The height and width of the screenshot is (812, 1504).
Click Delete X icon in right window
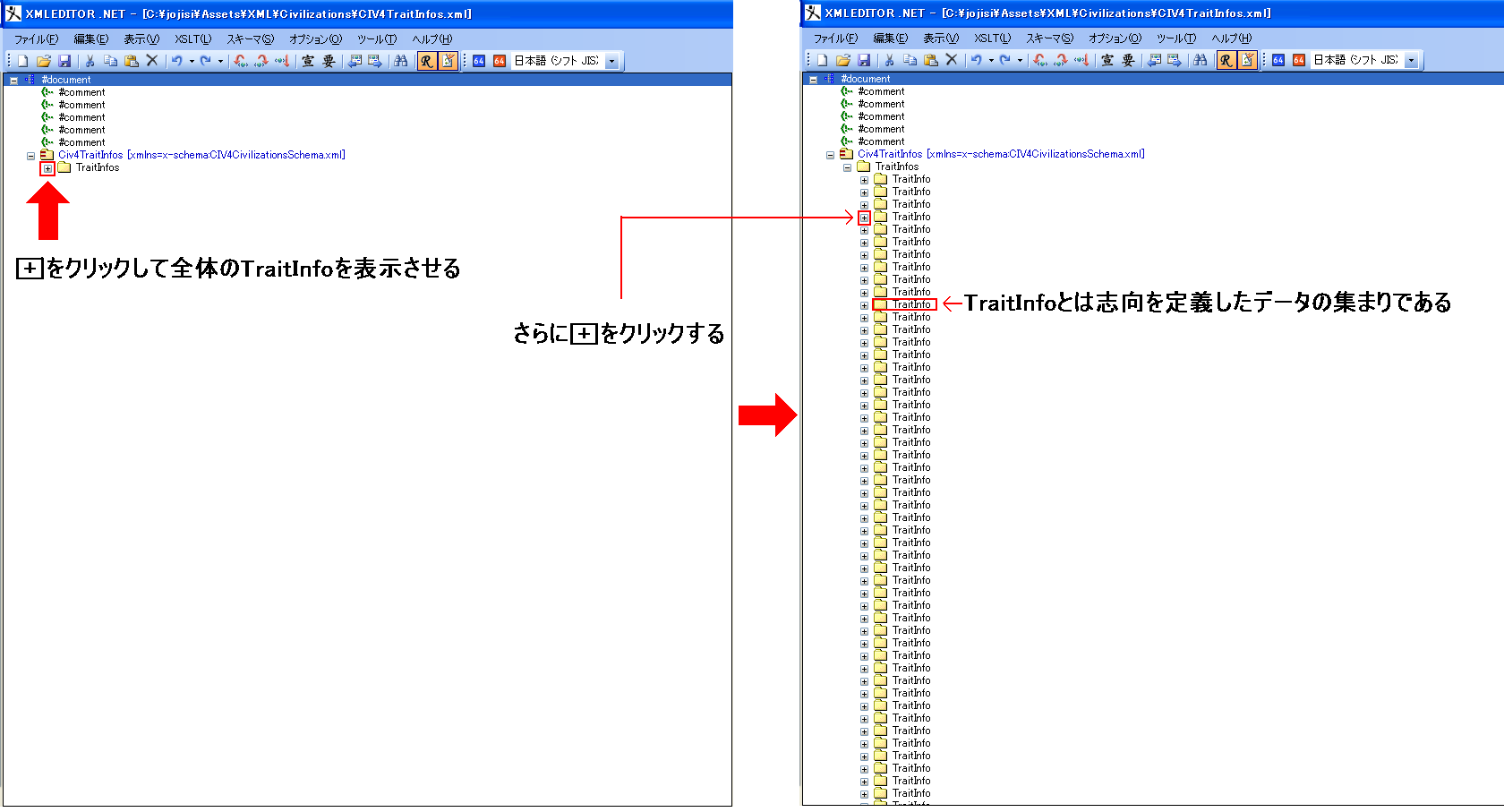pos(952,60)
